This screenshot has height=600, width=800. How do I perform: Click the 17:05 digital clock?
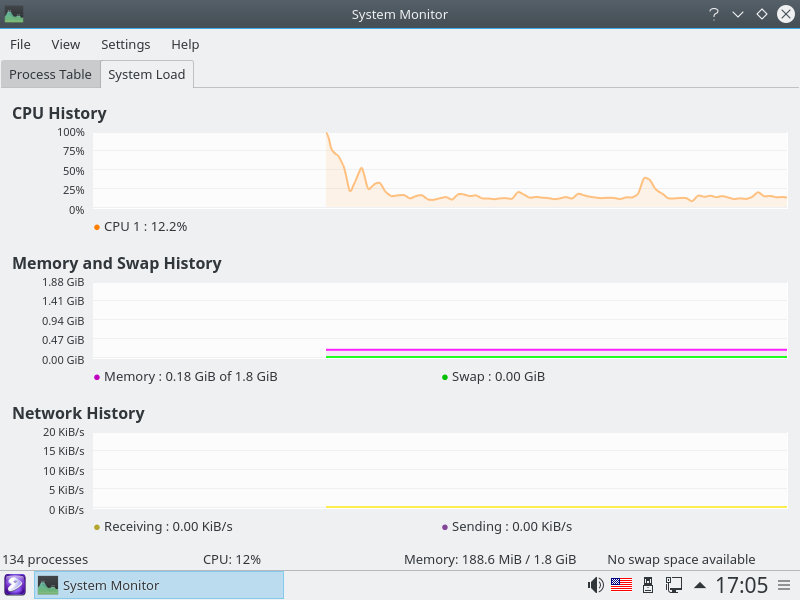click(741, 585)
